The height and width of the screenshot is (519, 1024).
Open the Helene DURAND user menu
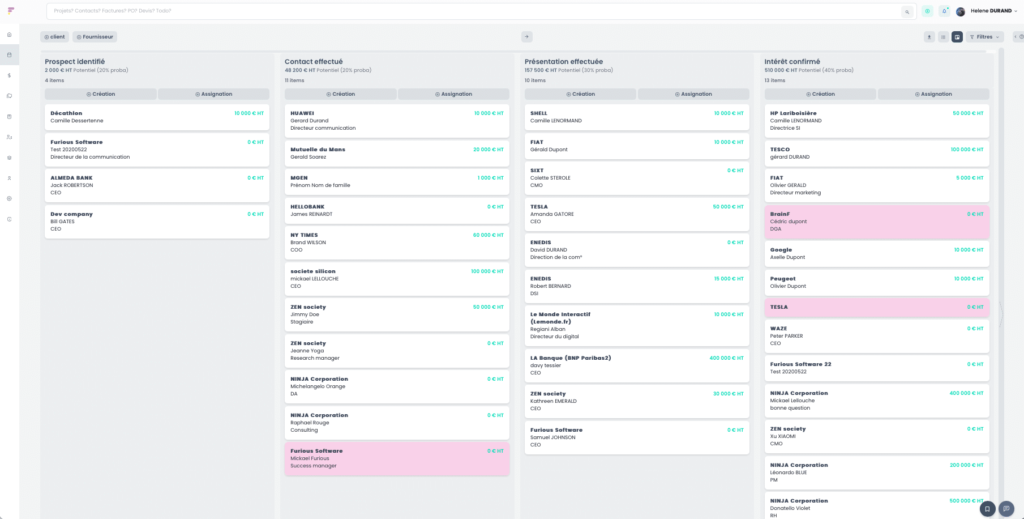(x=993, y=11)
